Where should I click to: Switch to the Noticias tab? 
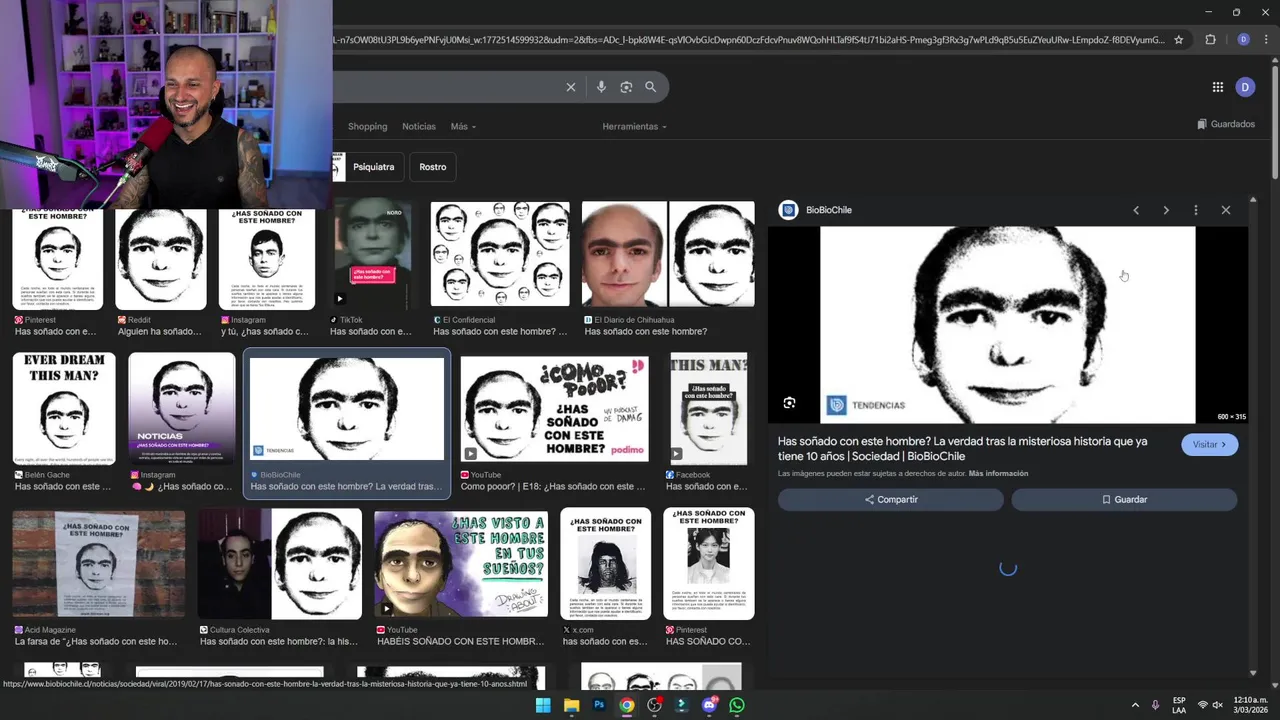click(x=419, y=127)
